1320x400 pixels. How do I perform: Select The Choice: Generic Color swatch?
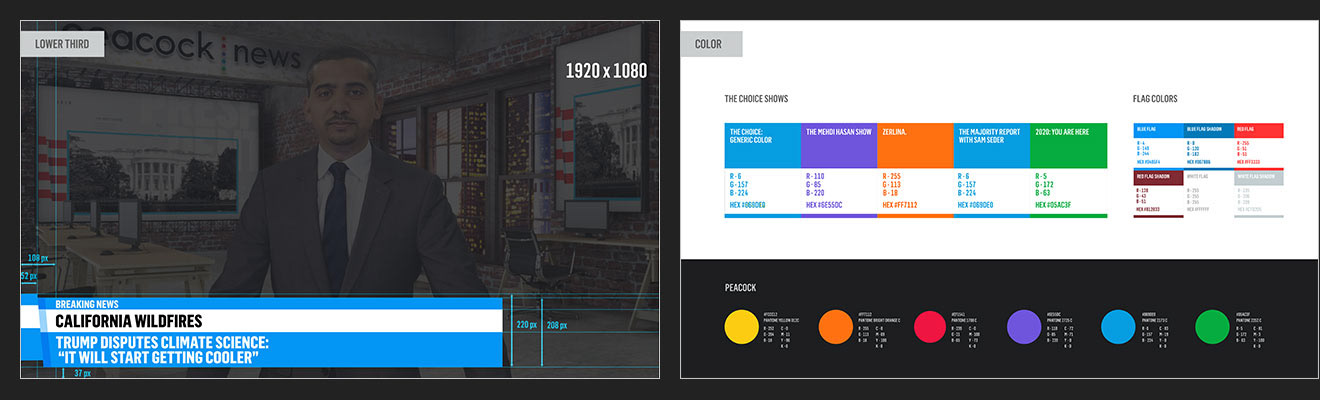pos(762,145)
